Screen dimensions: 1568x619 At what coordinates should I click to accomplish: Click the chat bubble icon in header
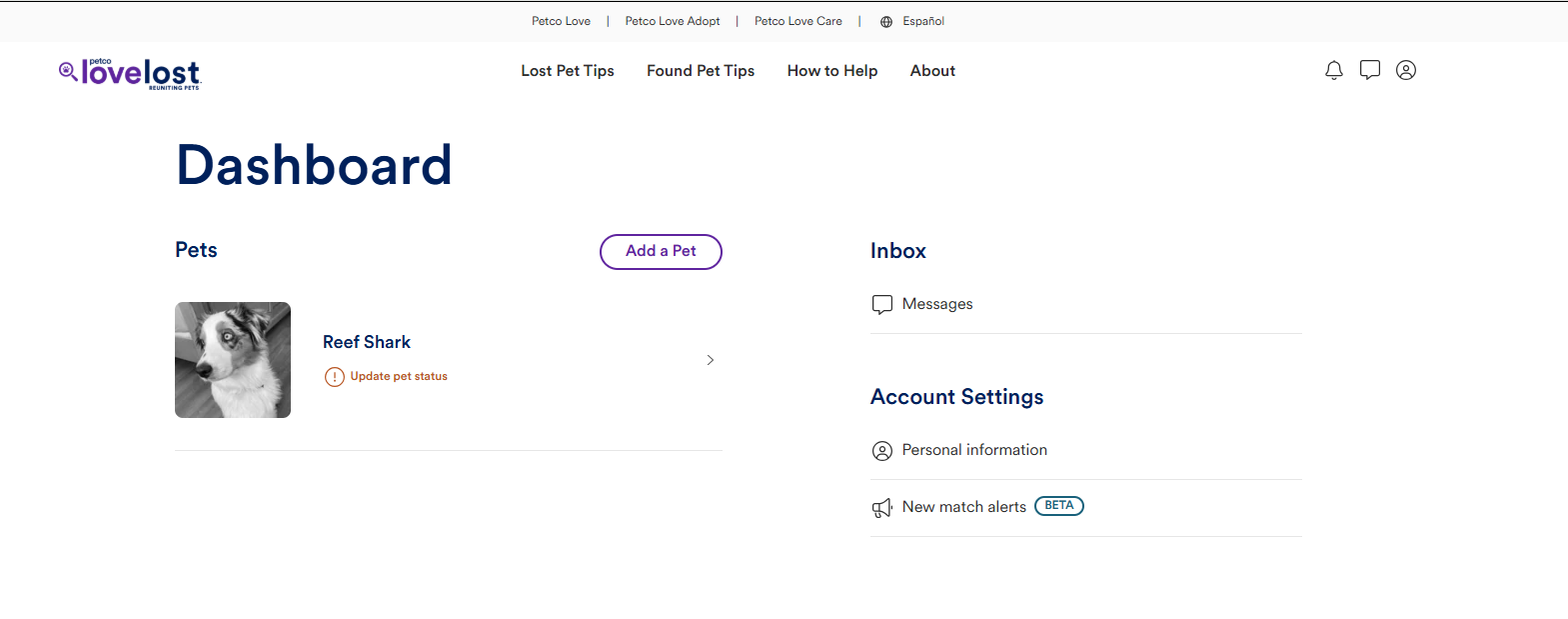[1369, 70]
